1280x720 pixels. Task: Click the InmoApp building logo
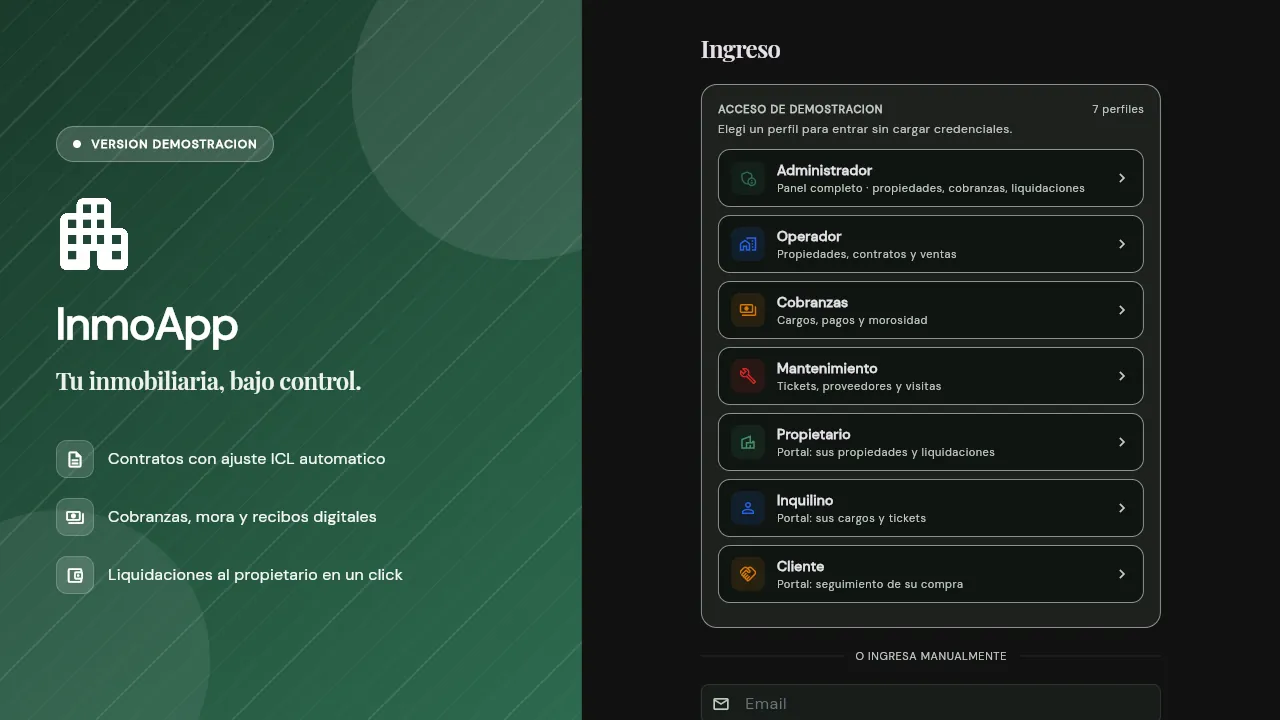coord(94,234)
